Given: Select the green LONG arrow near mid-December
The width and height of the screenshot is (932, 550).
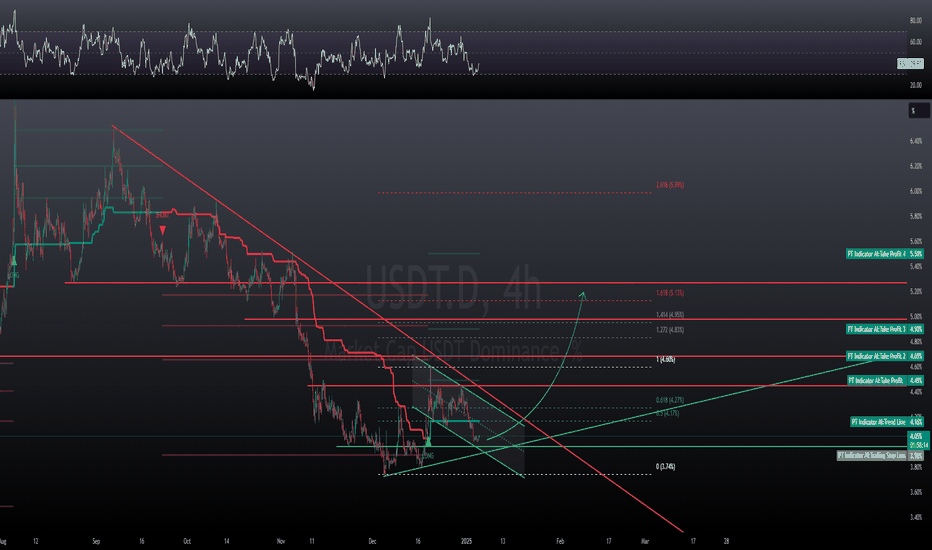Looking at the screenshot, I should pyautogui.click(x=428, y=441).
